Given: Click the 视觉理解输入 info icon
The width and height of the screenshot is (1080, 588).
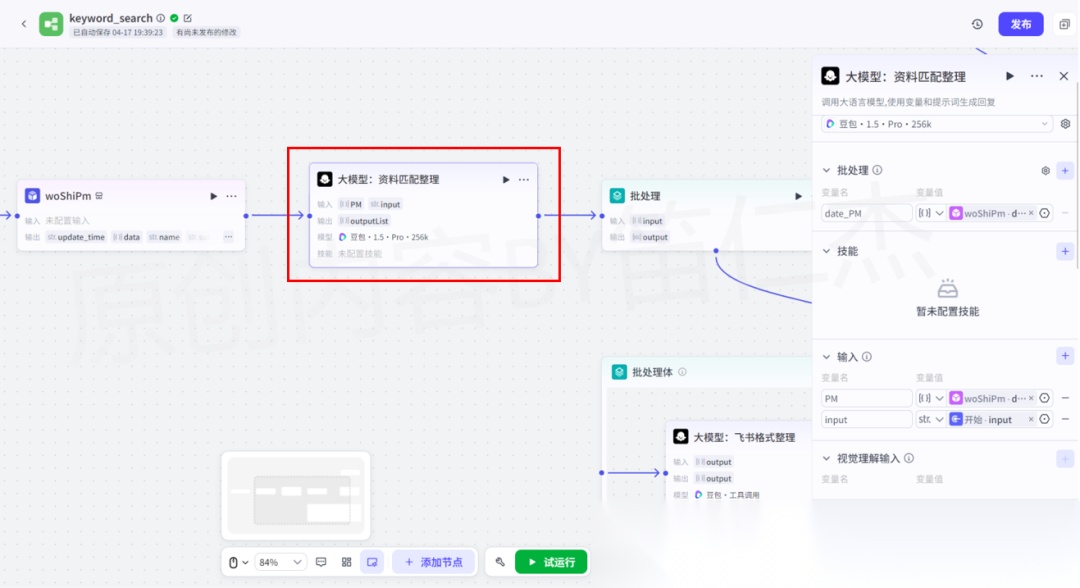Looking at the screenshot, I should coord(908,458).
